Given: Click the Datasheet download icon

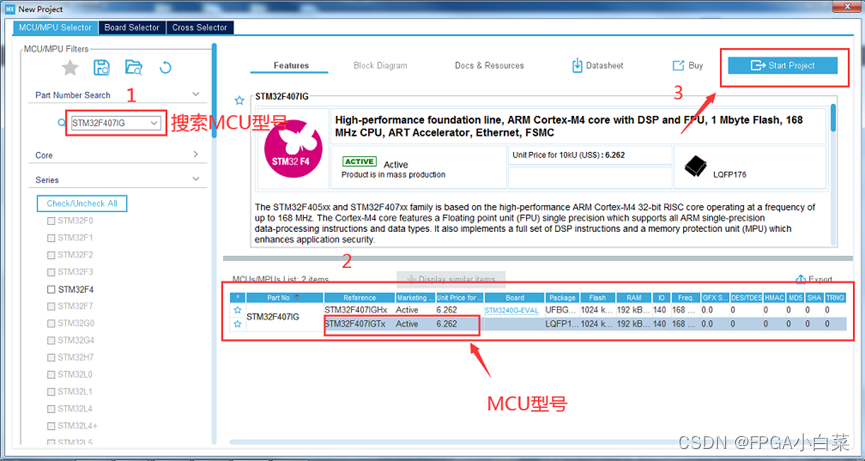Looking at the screenshot, I should click(577, 65).
